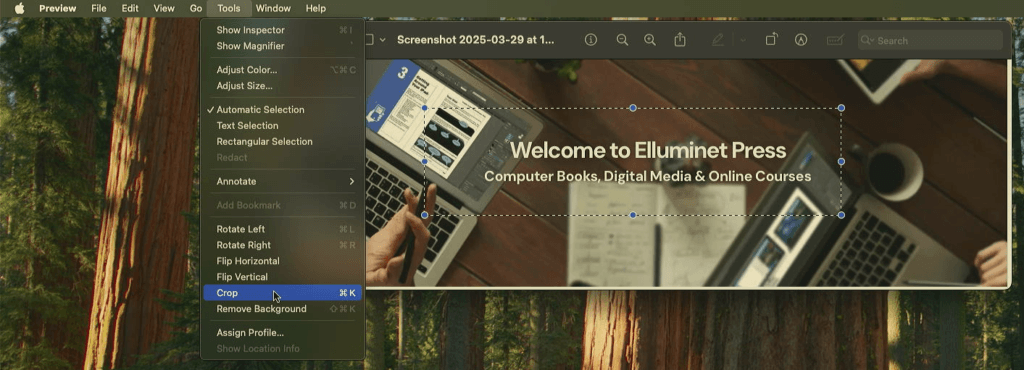Open the File menu

[99, 8]
